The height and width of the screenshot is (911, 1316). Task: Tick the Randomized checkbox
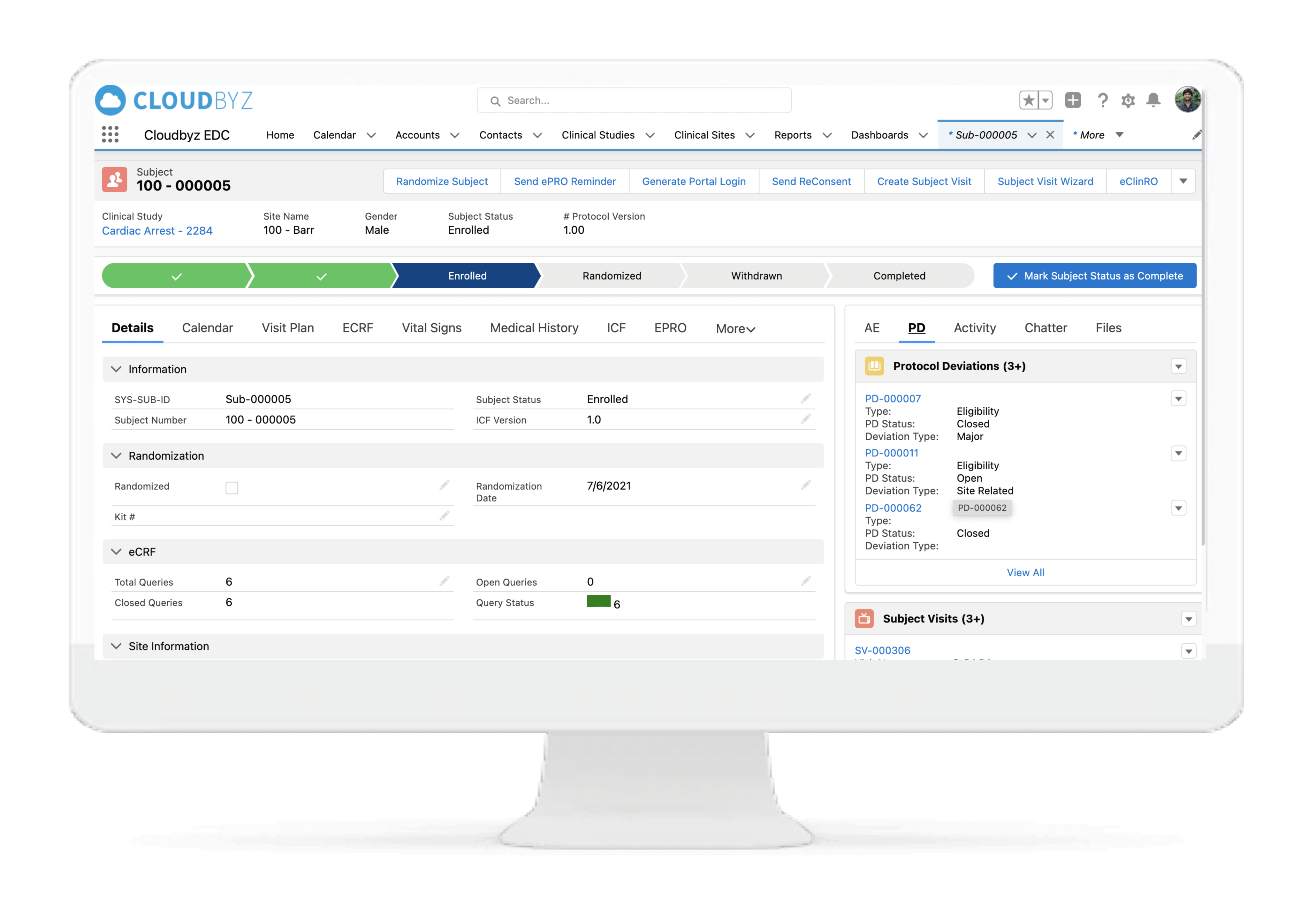click(x=232, y=487)
